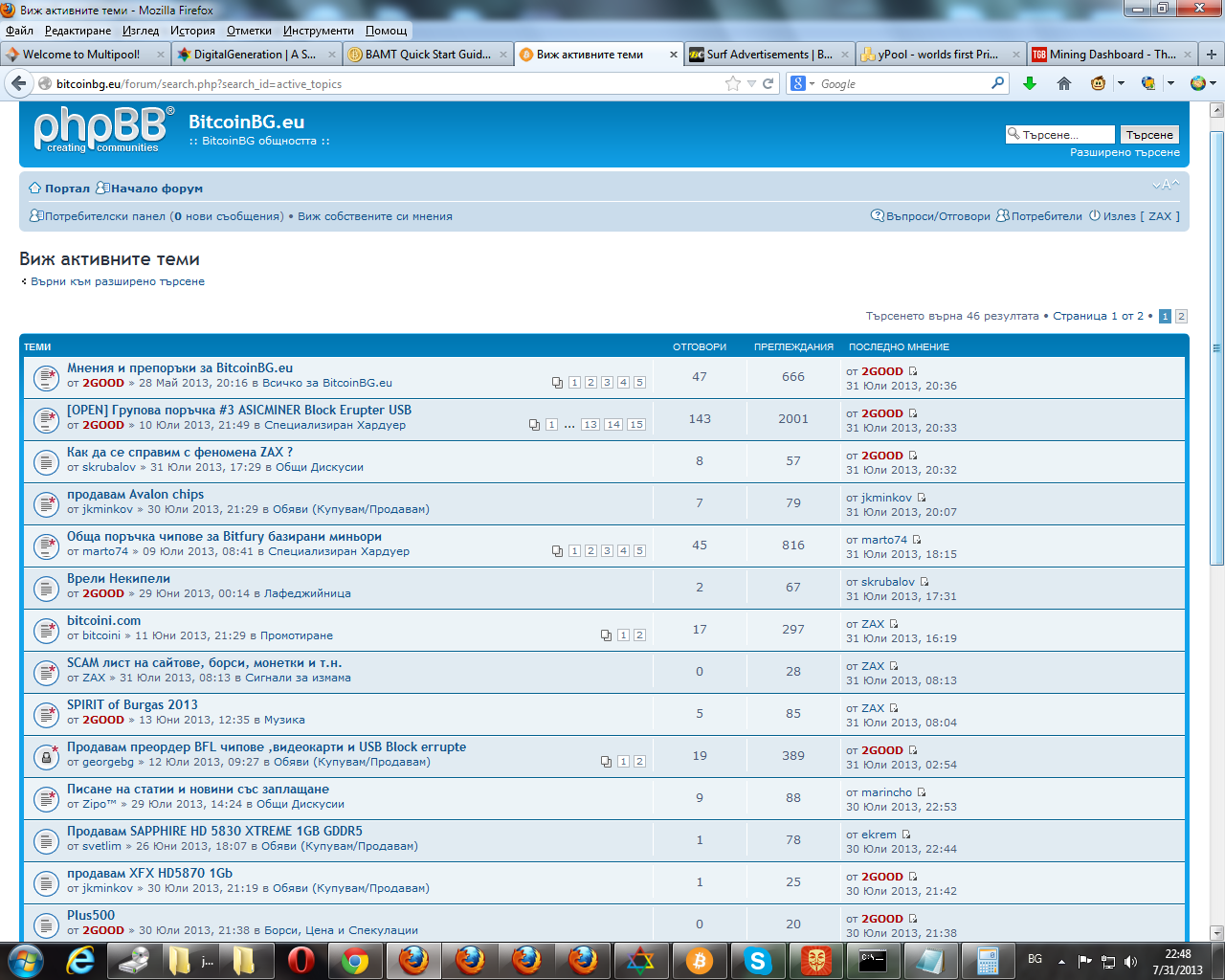Open Потребителски панел link
This screenshot has width=1225, height=980.
pyautogui.click(x=105, y=216)
